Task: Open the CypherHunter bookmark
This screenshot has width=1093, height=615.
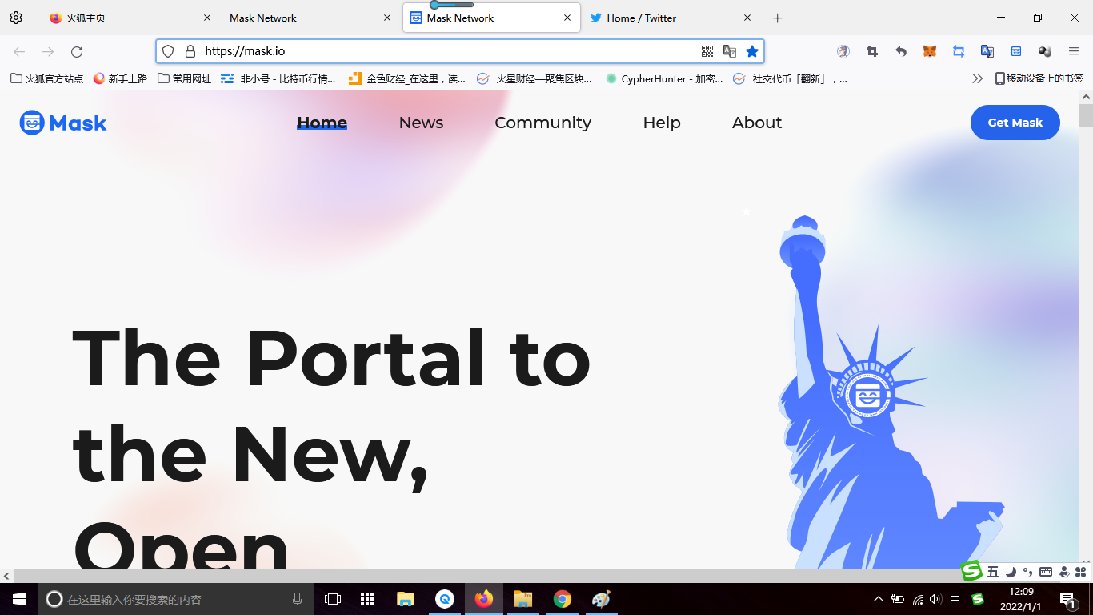Action: point(664,79)
